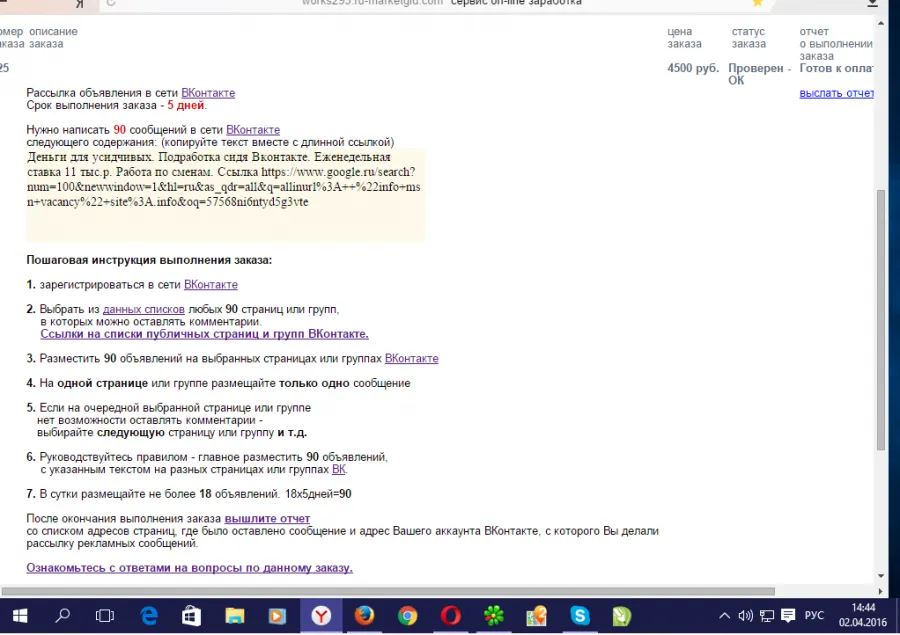Click the order price '4500 руб.'
The image size is (900, 635).
[693, 68]
